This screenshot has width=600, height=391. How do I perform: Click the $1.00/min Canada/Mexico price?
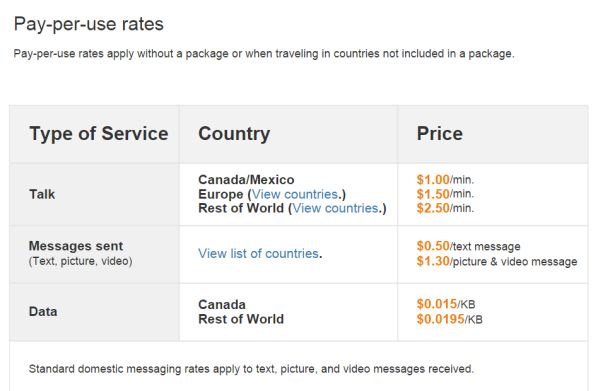tap(445, 179)
